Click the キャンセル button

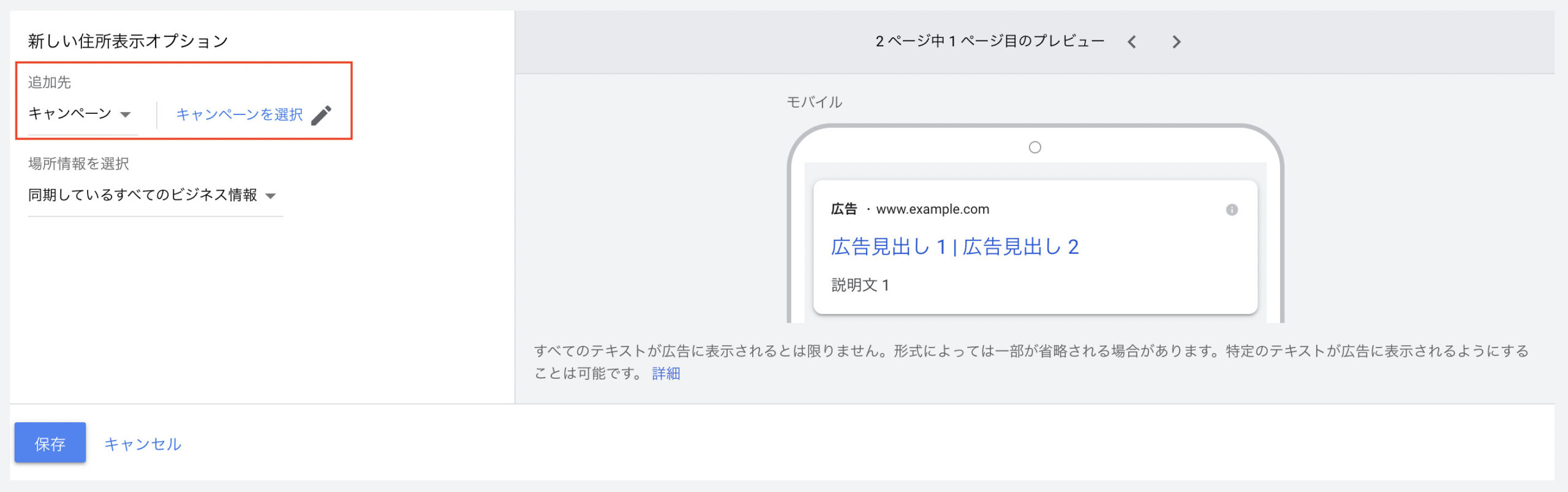click(143, 444)
